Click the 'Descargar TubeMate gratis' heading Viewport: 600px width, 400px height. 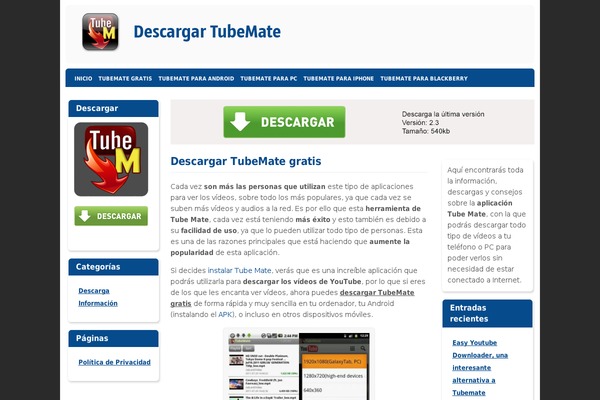point(246,161)
